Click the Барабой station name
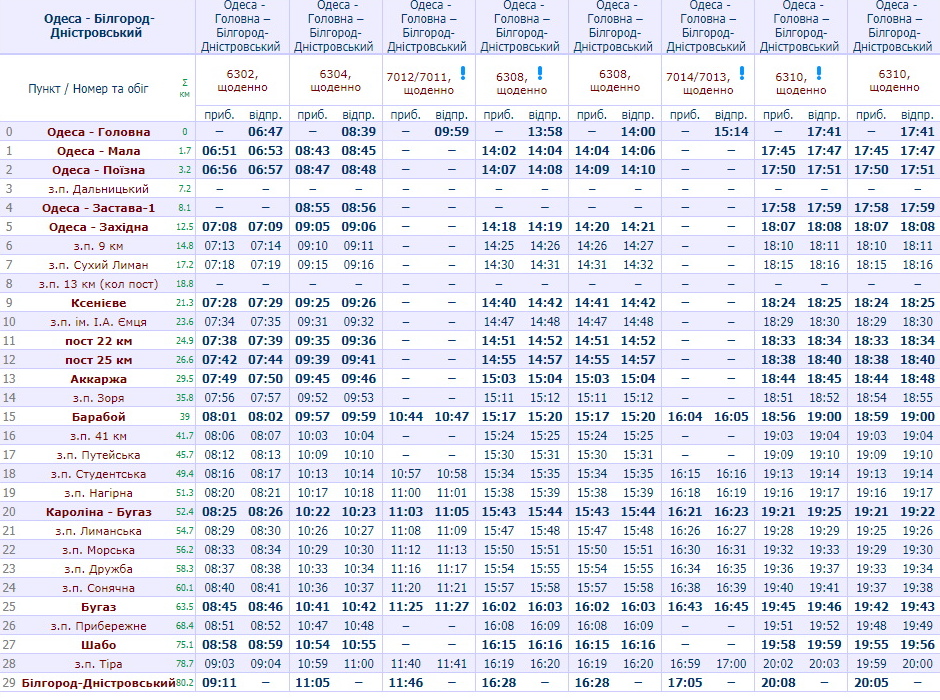The height and width of the screenshot is (700, 940). tap(98, 417)
